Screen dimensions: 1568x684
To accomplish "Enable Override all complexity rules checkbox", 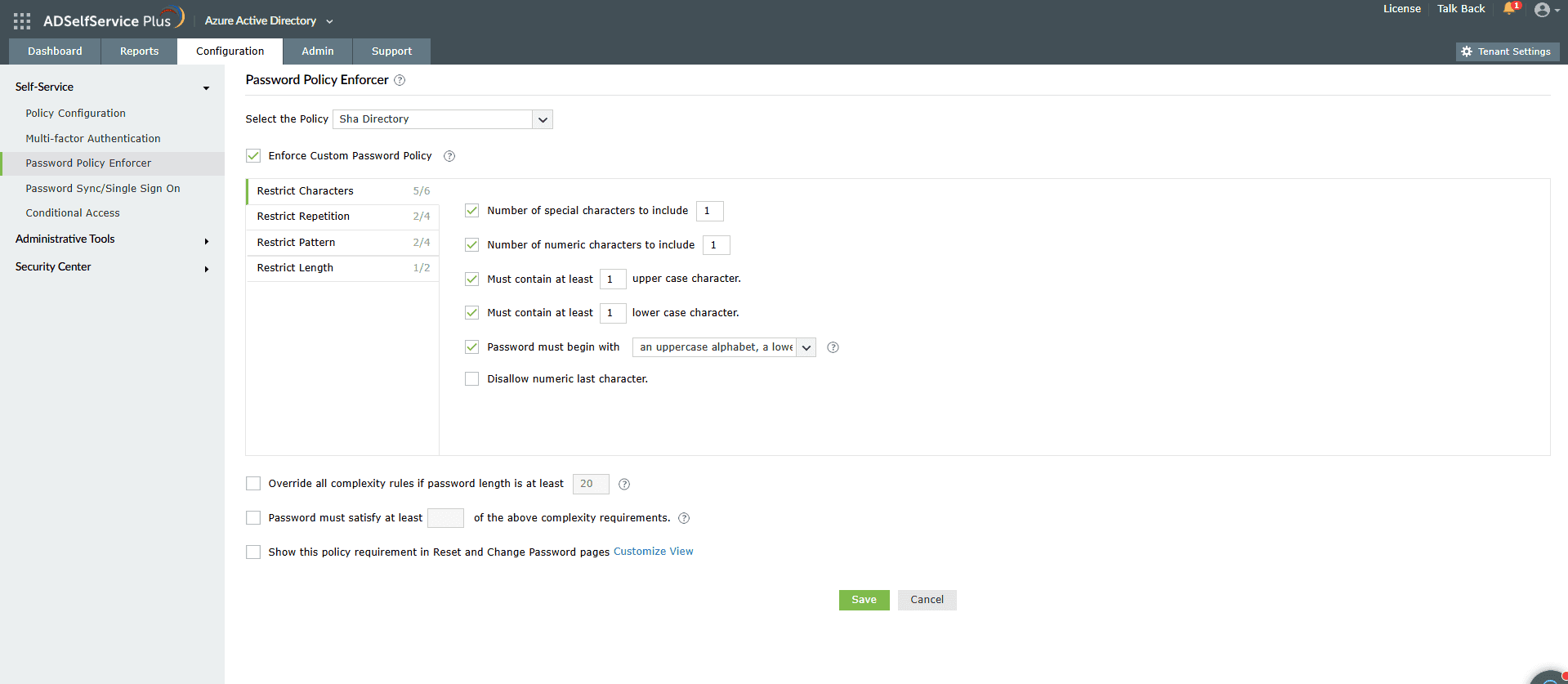I will coord(253,483).
